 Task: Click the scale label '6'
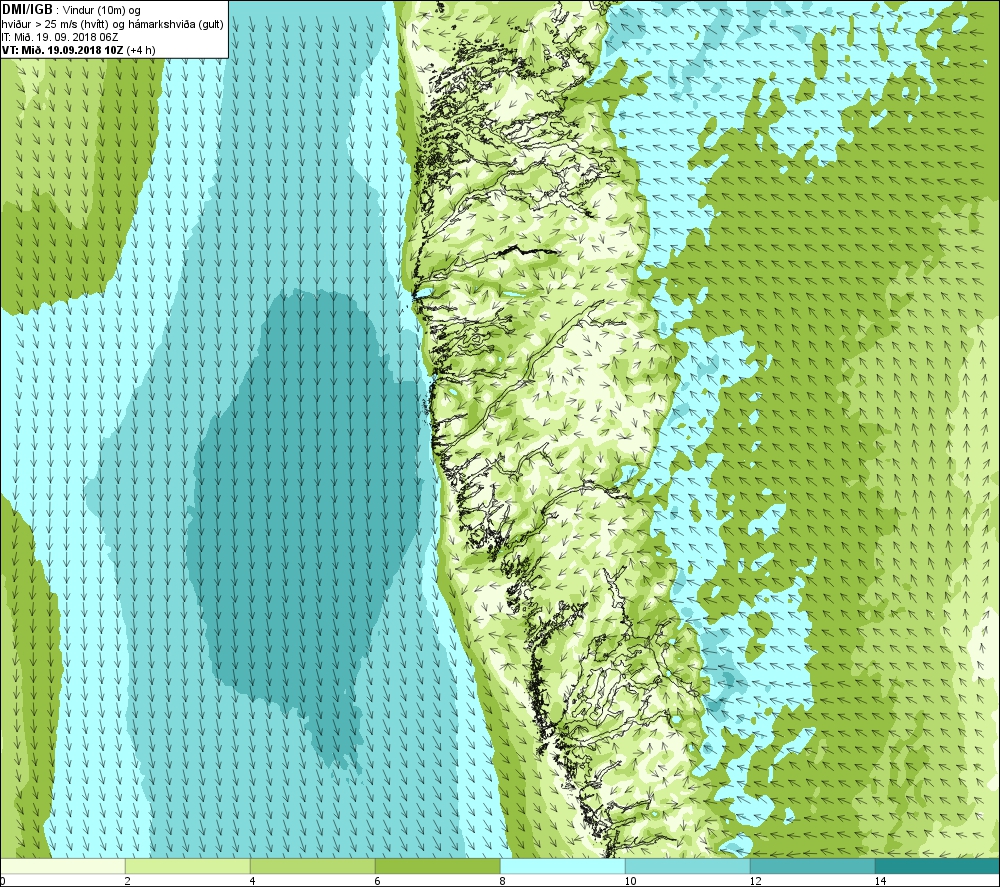(x=378, y=881)
